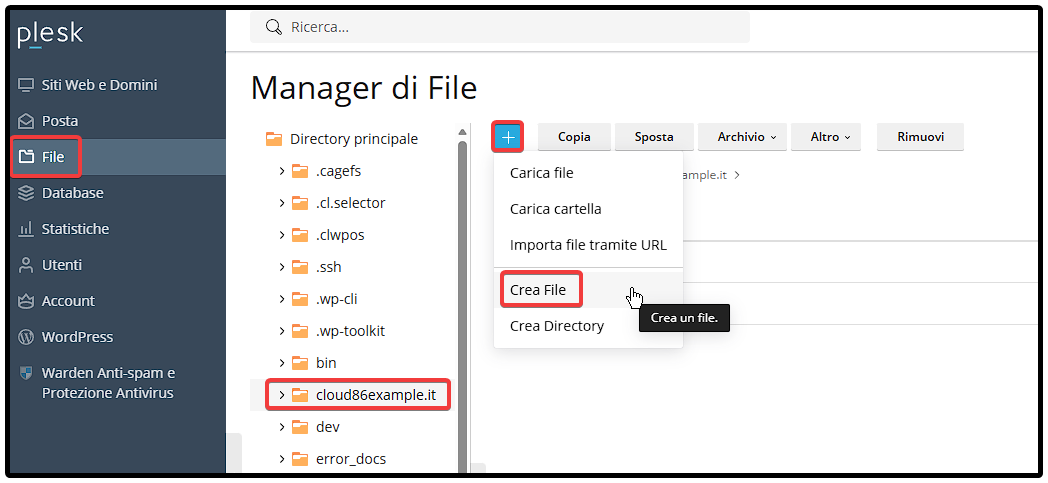
Task: Expand the bin folder chevron
Action: click(282, 363)
